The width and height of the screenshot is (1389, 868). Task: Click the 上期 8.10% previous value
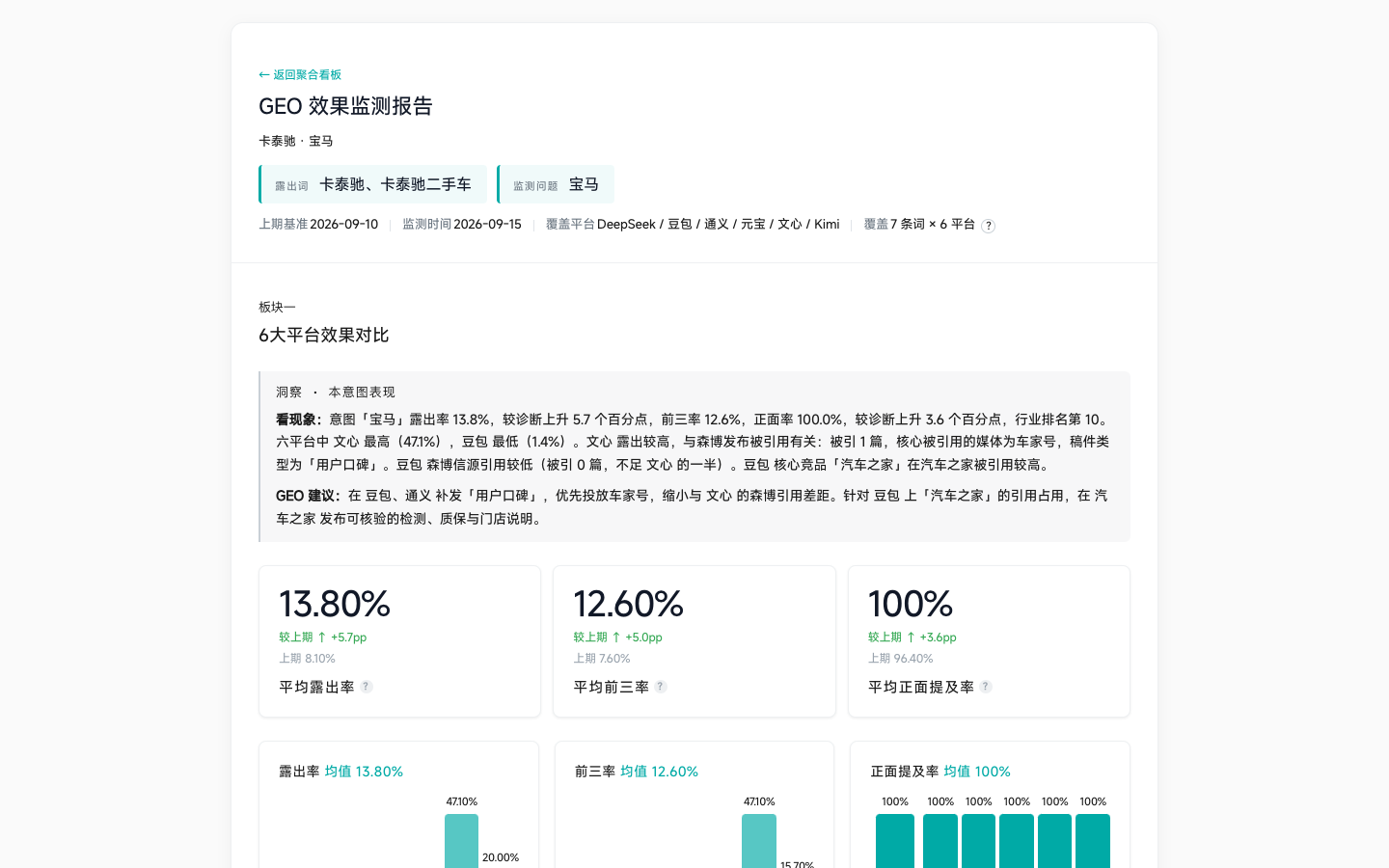(x=307, y=659)
